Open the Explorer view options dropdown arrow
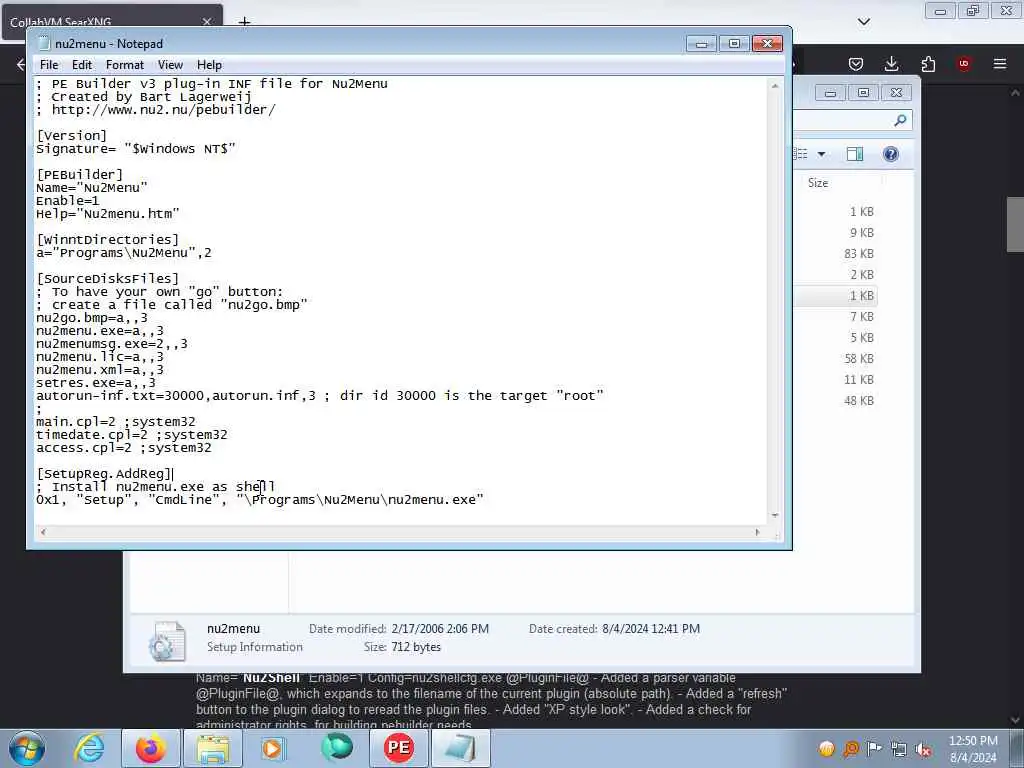 point(822,154)
